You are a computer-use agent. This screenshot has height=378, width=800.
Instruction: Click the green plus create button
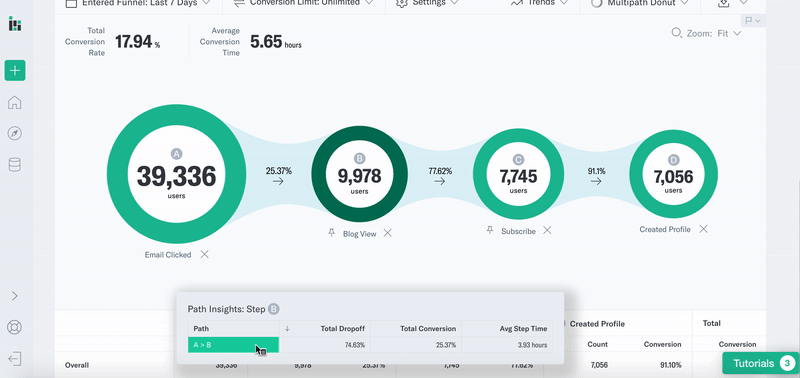point(15,70)
